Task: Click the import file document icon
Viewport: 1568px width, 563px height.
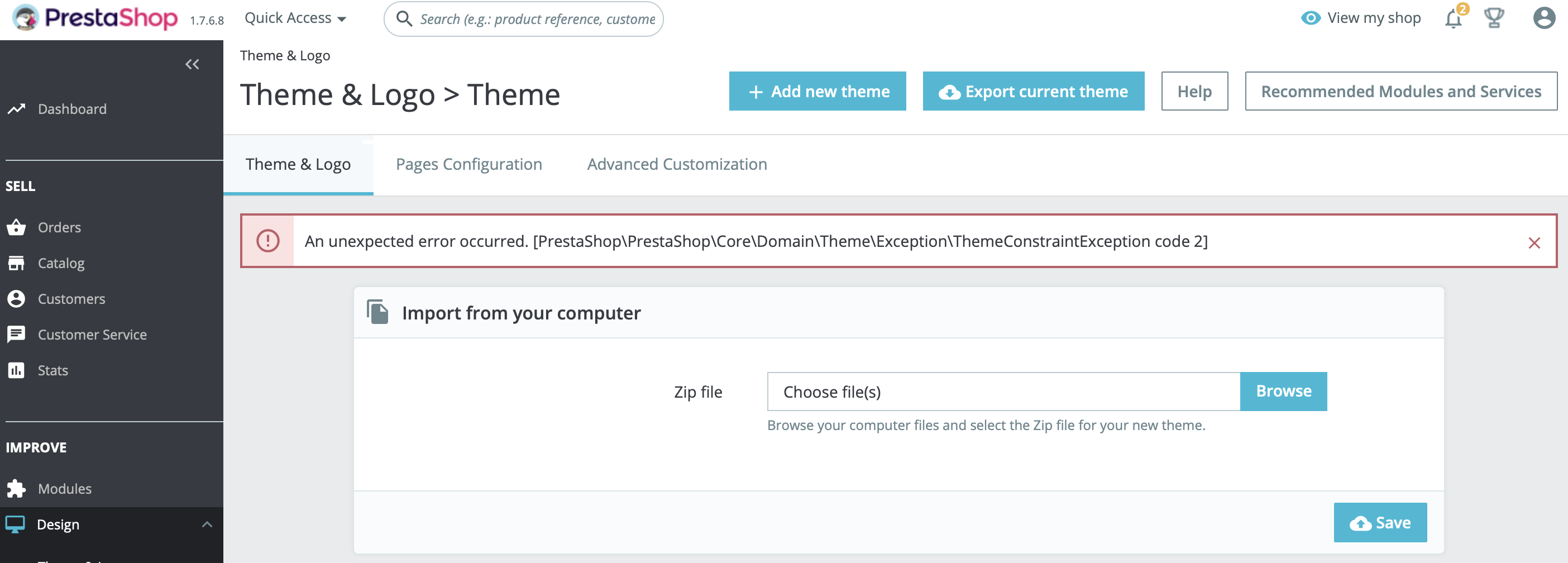Action: tap(377, 312)
